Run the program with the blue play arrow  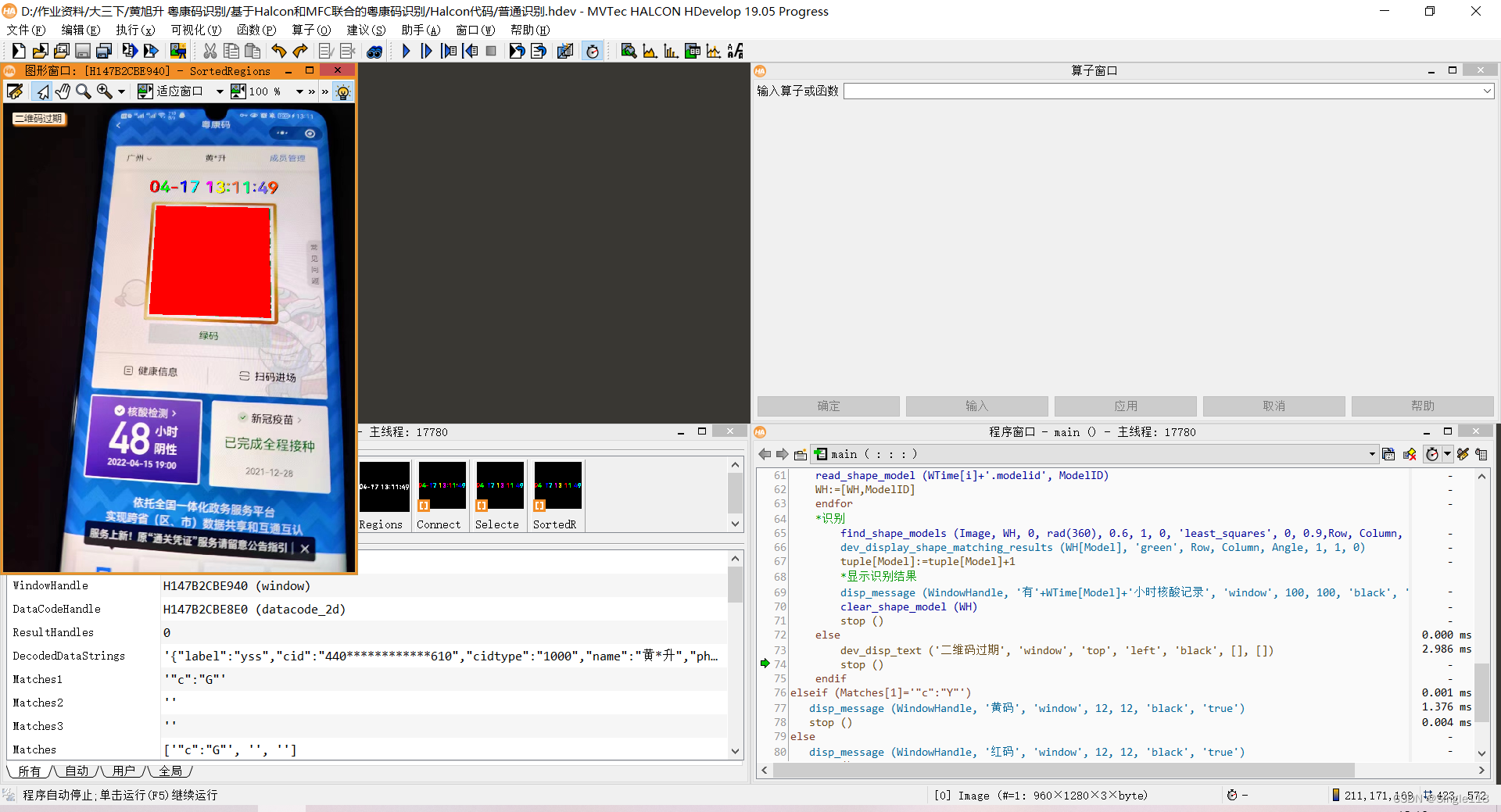[x=406, y=51]
